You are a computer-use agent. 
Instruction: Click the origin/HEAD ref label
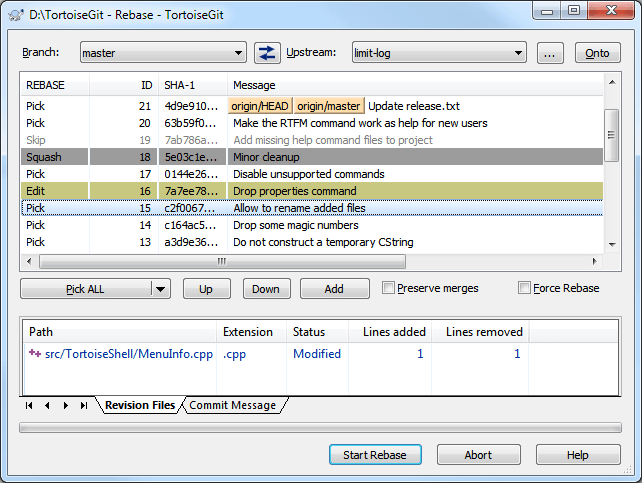coord(260,106)
